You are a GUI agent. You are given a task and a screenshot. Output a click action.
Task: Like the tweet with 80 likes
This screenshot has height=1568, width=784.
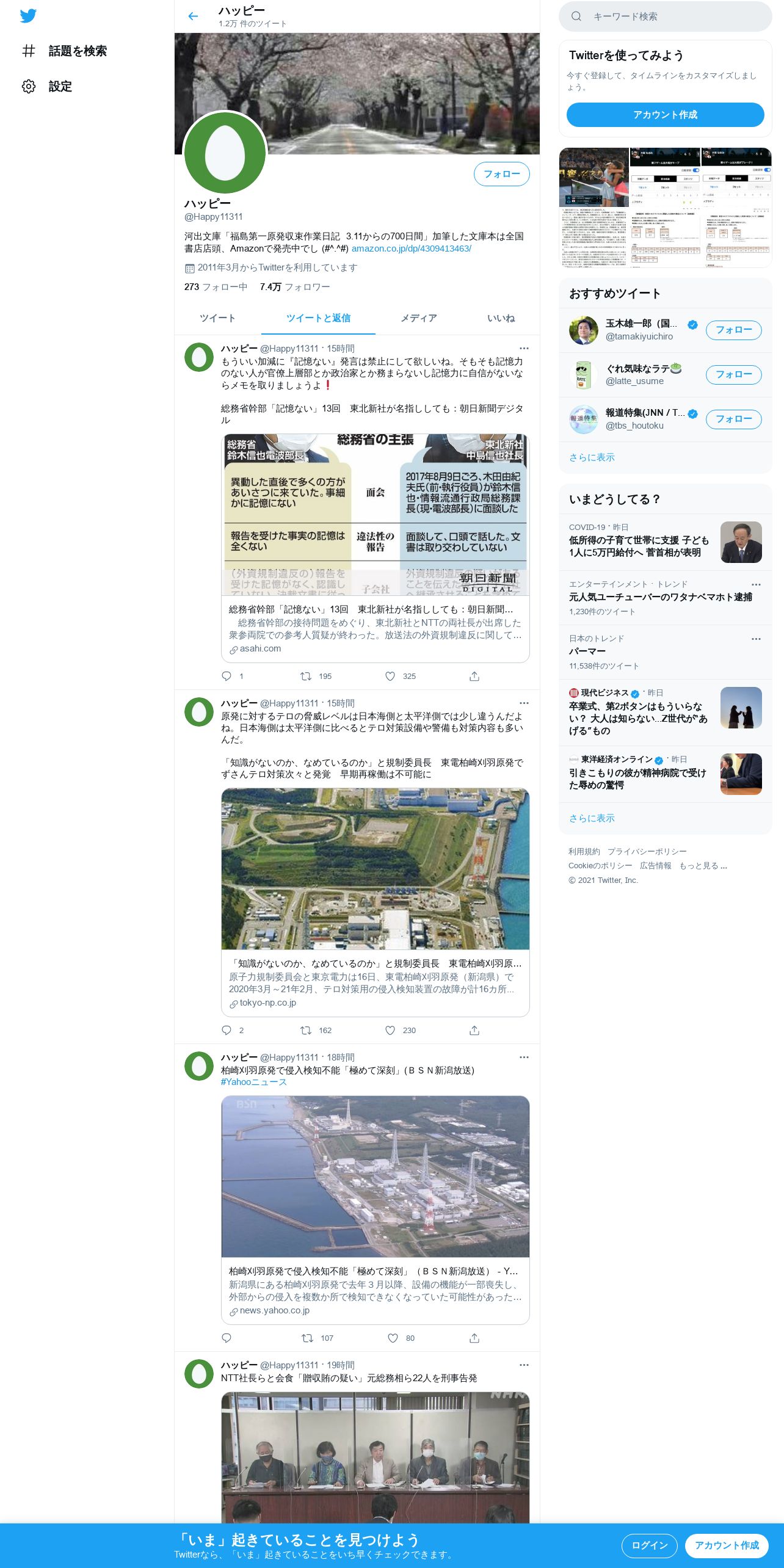tap(393, 1338)
